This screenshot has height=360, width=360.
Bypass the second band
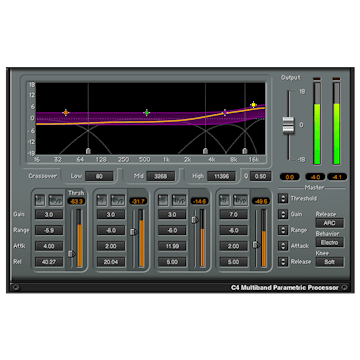[118, 200]
